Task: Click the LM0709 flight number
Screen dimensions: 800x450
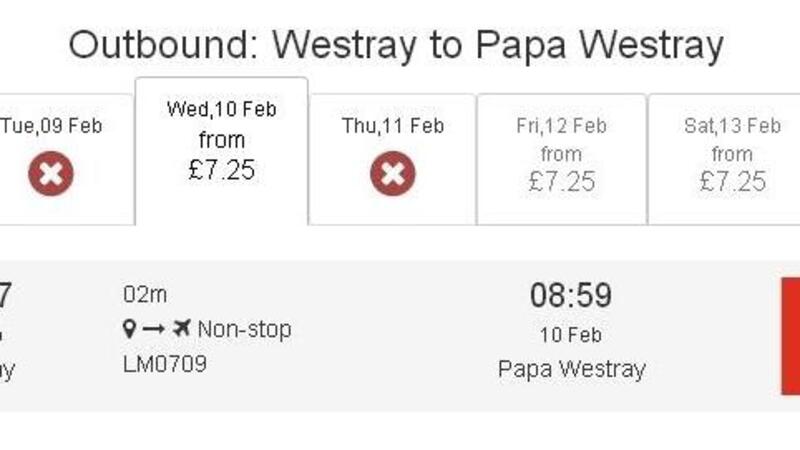Action: [x=165, y=364]
